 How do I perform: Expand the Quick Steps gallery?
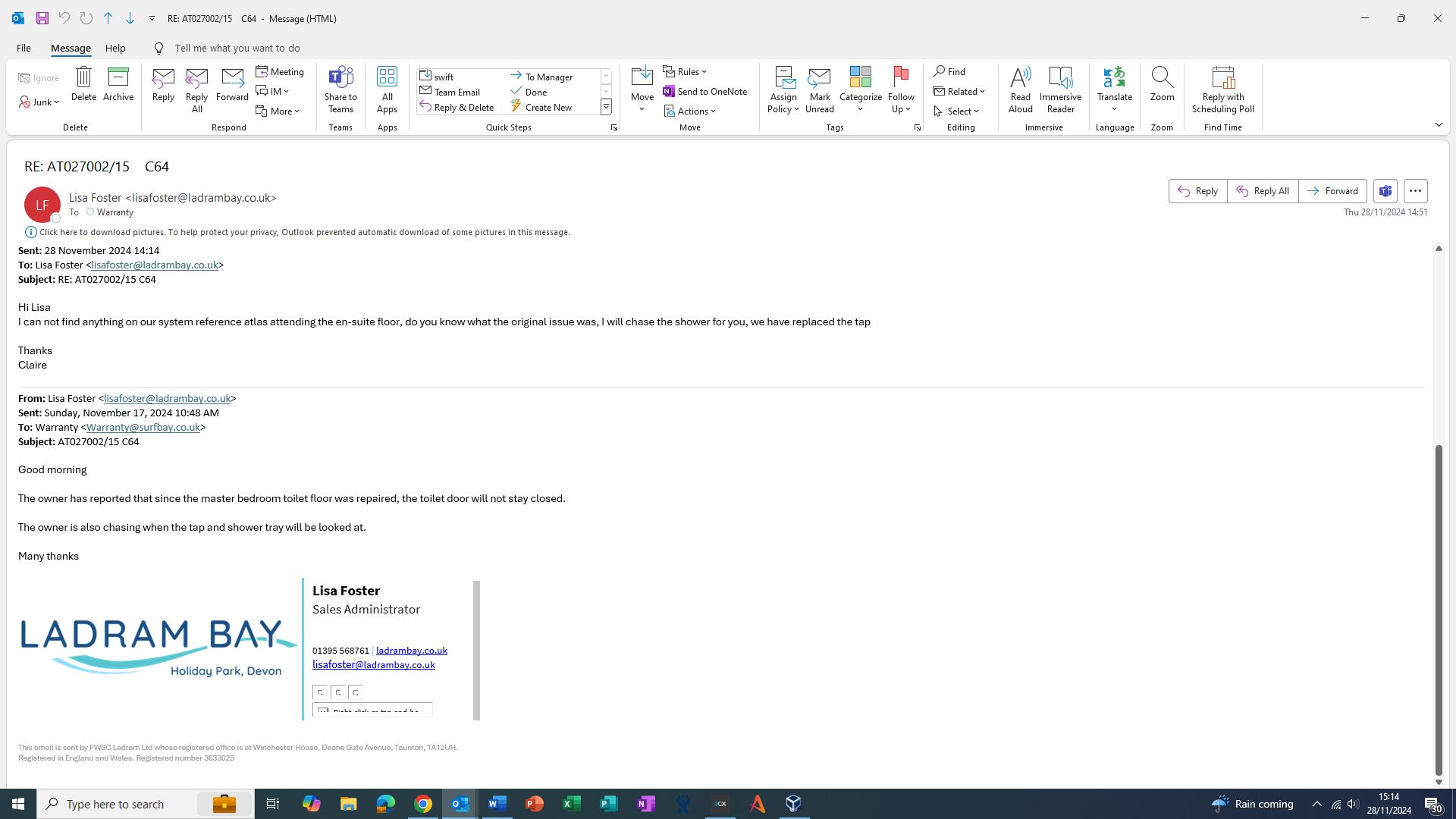click(x=606, y=108)
